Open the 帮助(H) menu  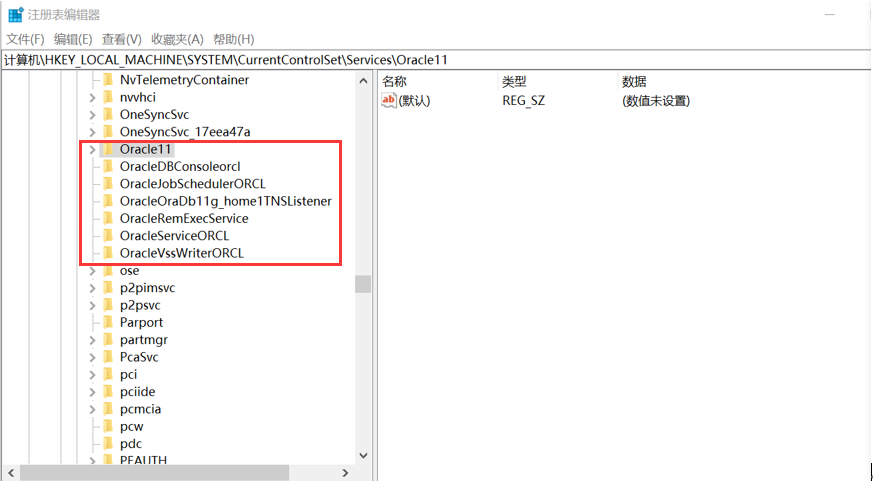(x=234, y=40)
